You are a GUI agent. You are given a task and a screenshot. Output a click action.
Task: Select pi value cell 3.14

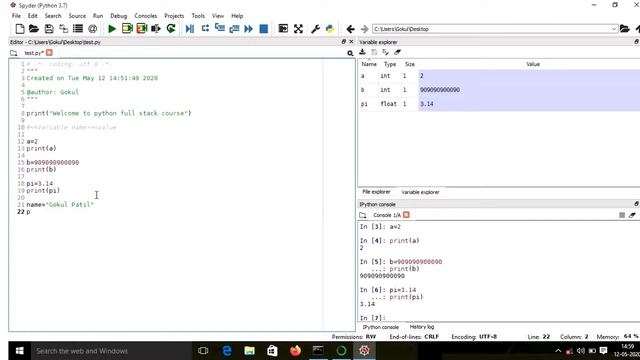[529, 104]
